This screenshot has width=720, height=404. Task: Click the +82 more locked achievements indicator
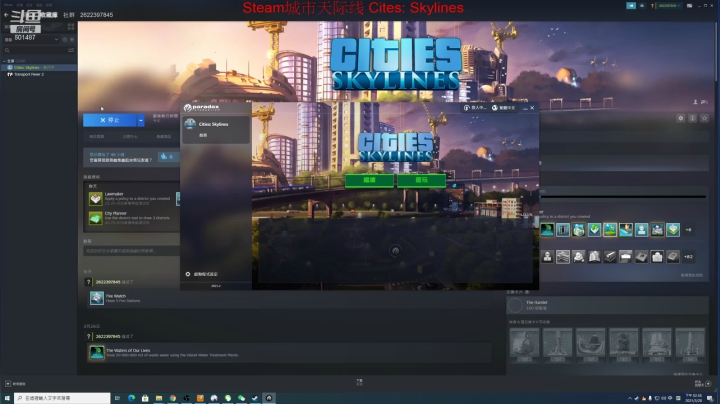pyautogui.click(x=688, y=257)
